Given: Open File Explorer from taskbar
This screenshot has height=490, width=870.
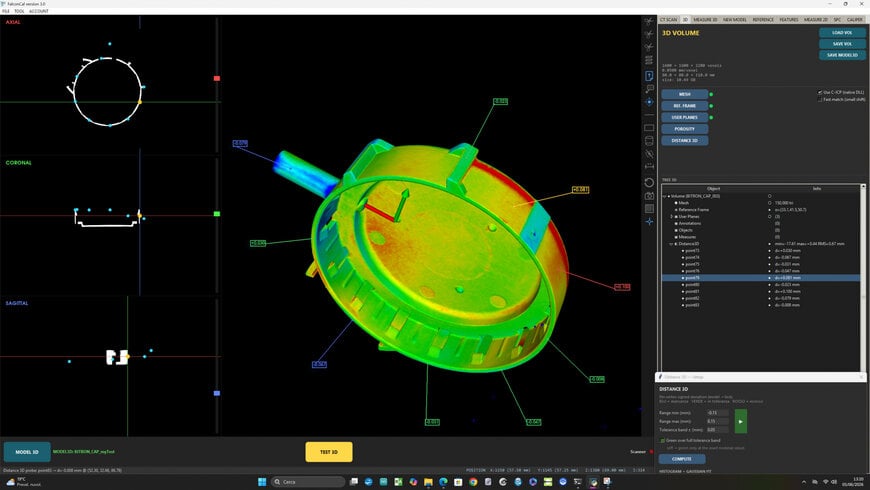Looking at the screenshot, I should [x=428, y=482].
